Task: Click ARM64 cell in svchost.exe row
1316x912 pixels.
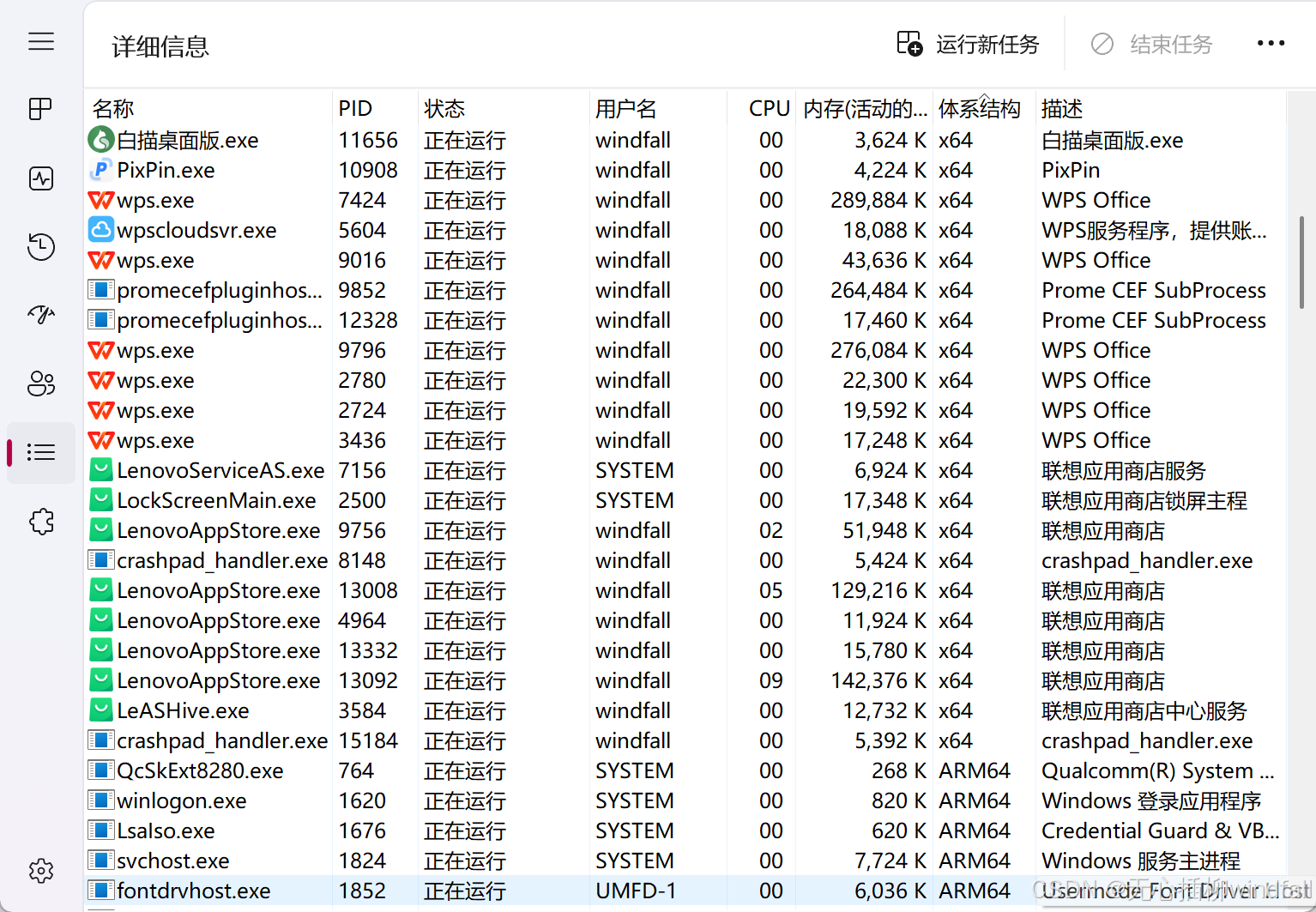Action: pos(975,861)
